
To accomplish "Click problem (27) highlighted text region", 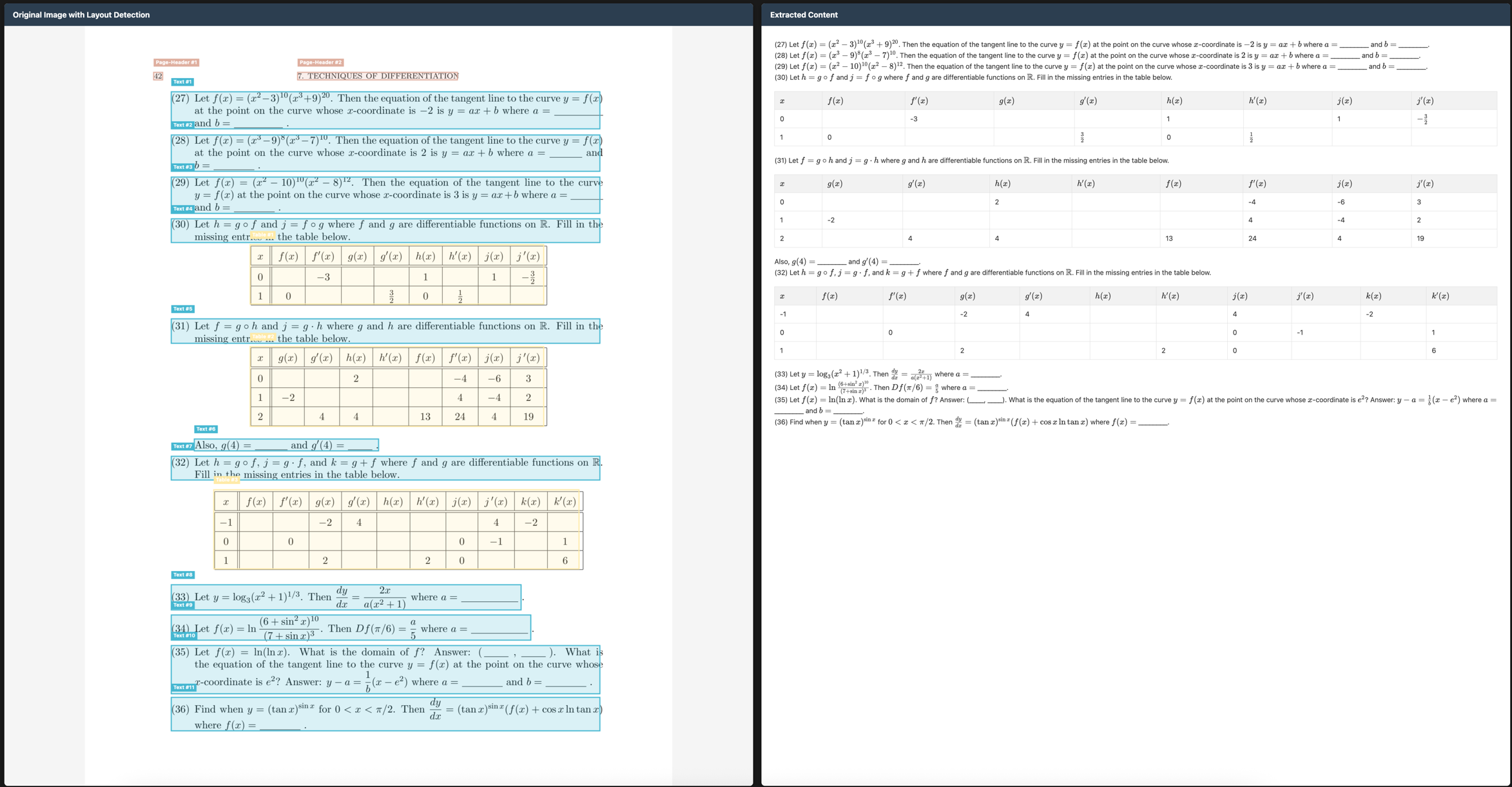I will click(x=385, y=110).
